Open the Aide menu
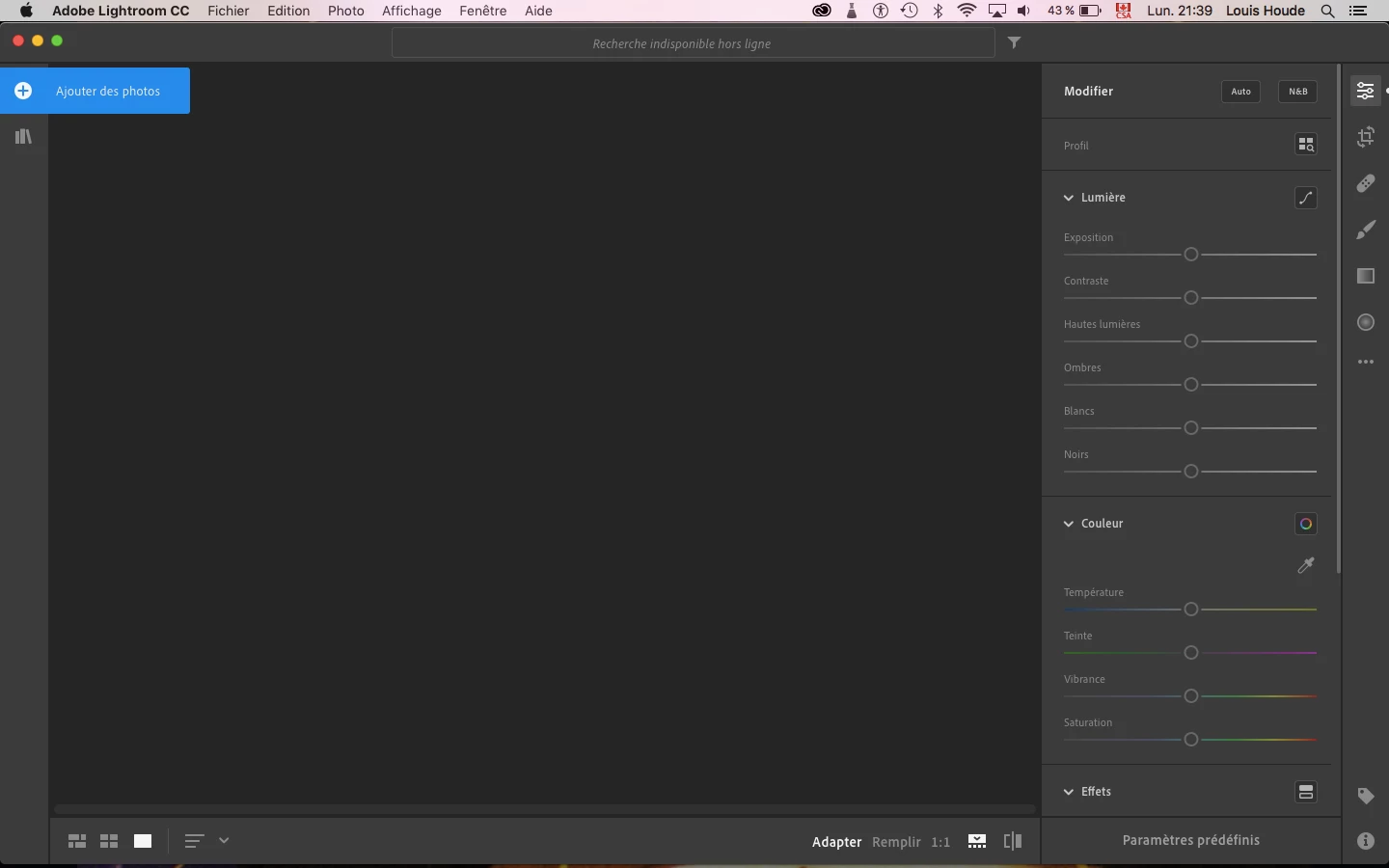1389x868 pixels. coord(538,11)
